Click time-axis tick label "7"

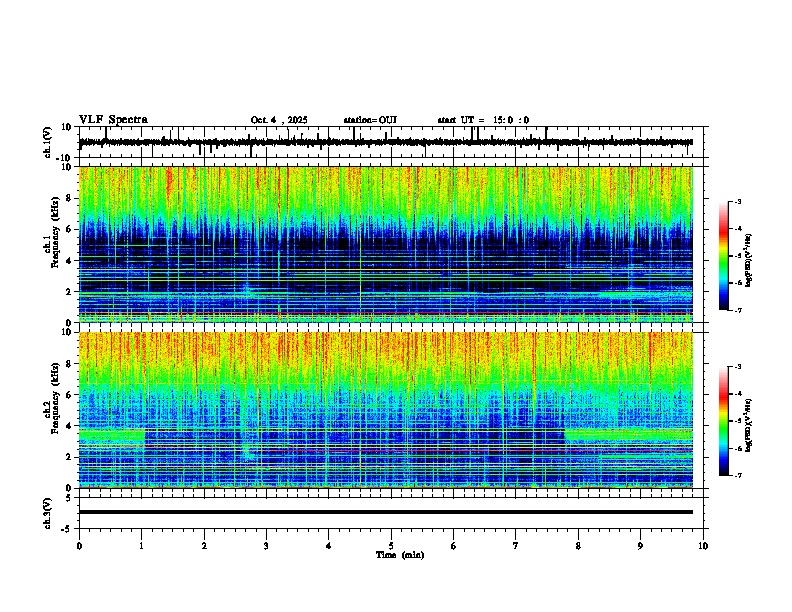pyautogui.click(x=516, y=546)
